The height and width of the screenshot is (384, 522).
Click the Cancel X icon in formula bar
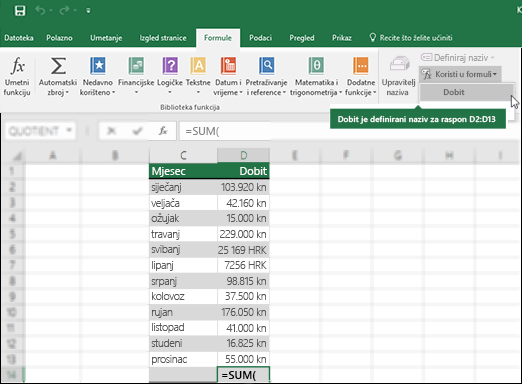click(x=112, y=131)
